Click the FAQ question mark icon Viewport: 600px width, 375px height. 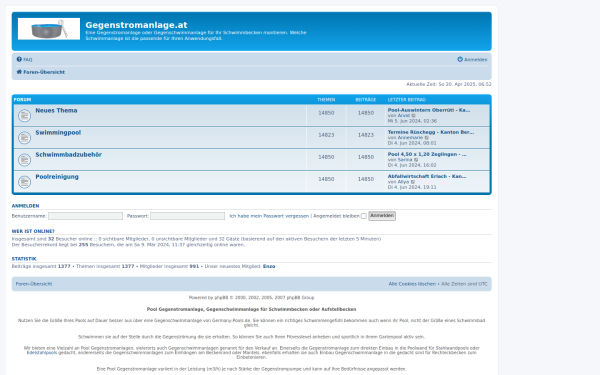click(x=19, y=59)
